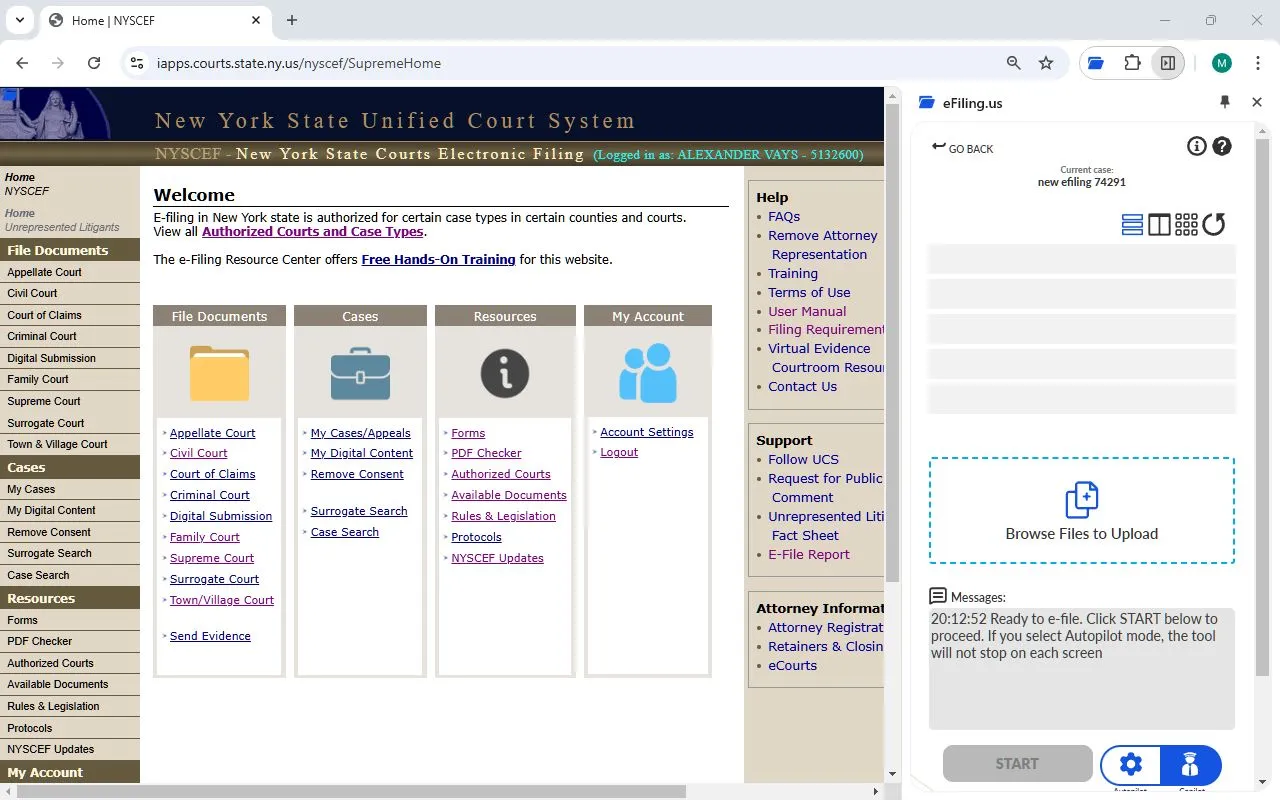Select the Autopilot gear mode
Screen dimensions: 1280x800
[1131, 765]
